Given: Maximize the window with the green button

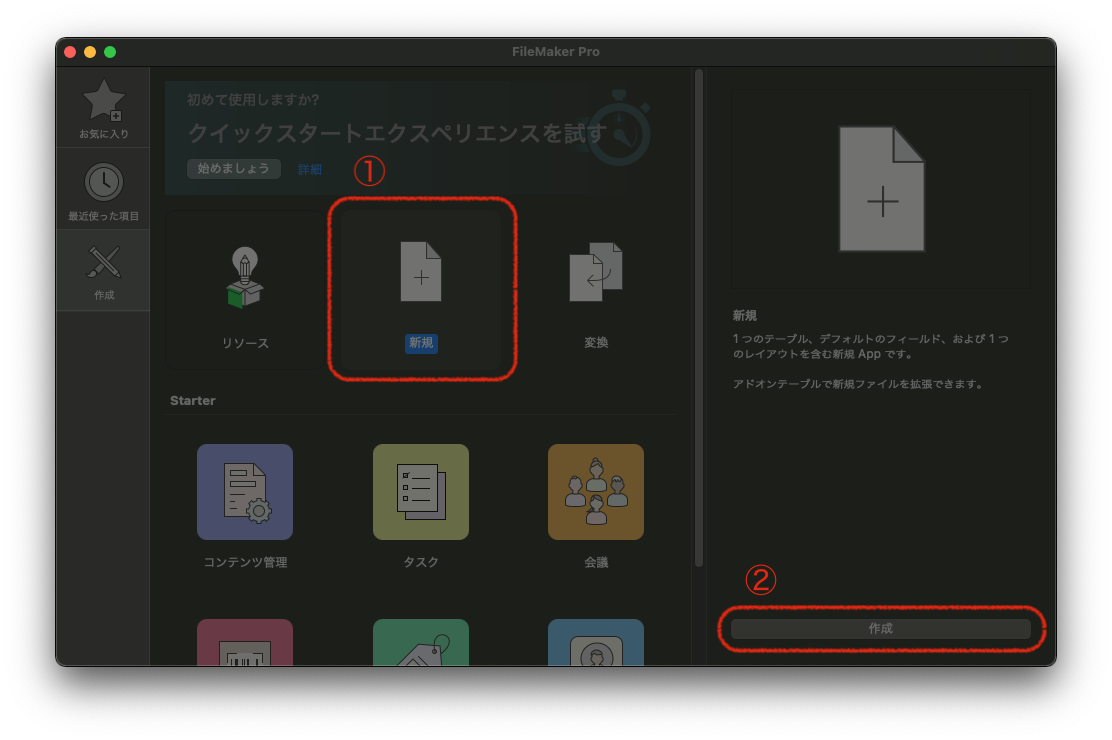Looking at the screenshot, I should pyautogui.click(x=110, y=52).
